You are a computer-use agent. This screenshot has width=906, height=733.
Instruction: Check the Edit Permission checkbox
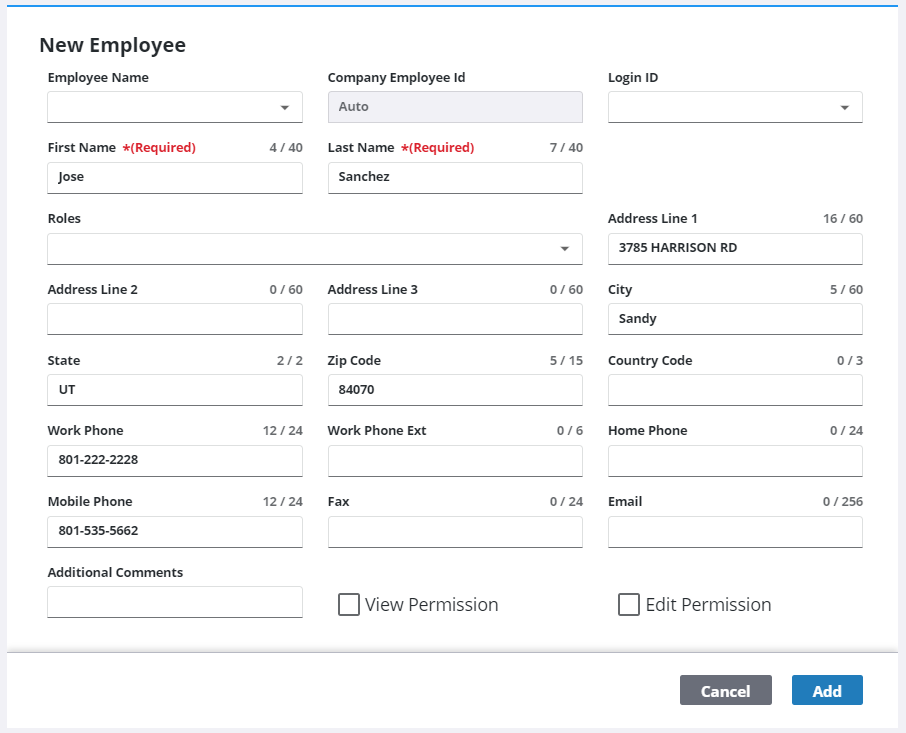629,605
